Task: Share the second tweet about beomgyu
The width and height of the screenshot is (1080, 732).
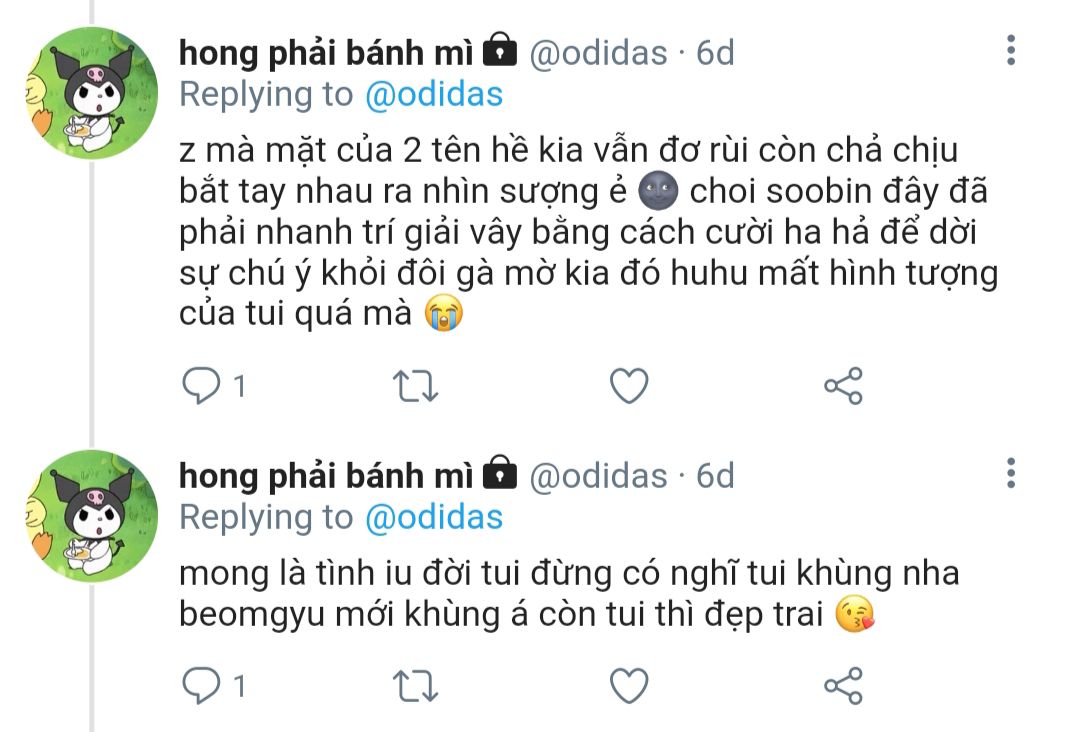Action: point(843,686)
